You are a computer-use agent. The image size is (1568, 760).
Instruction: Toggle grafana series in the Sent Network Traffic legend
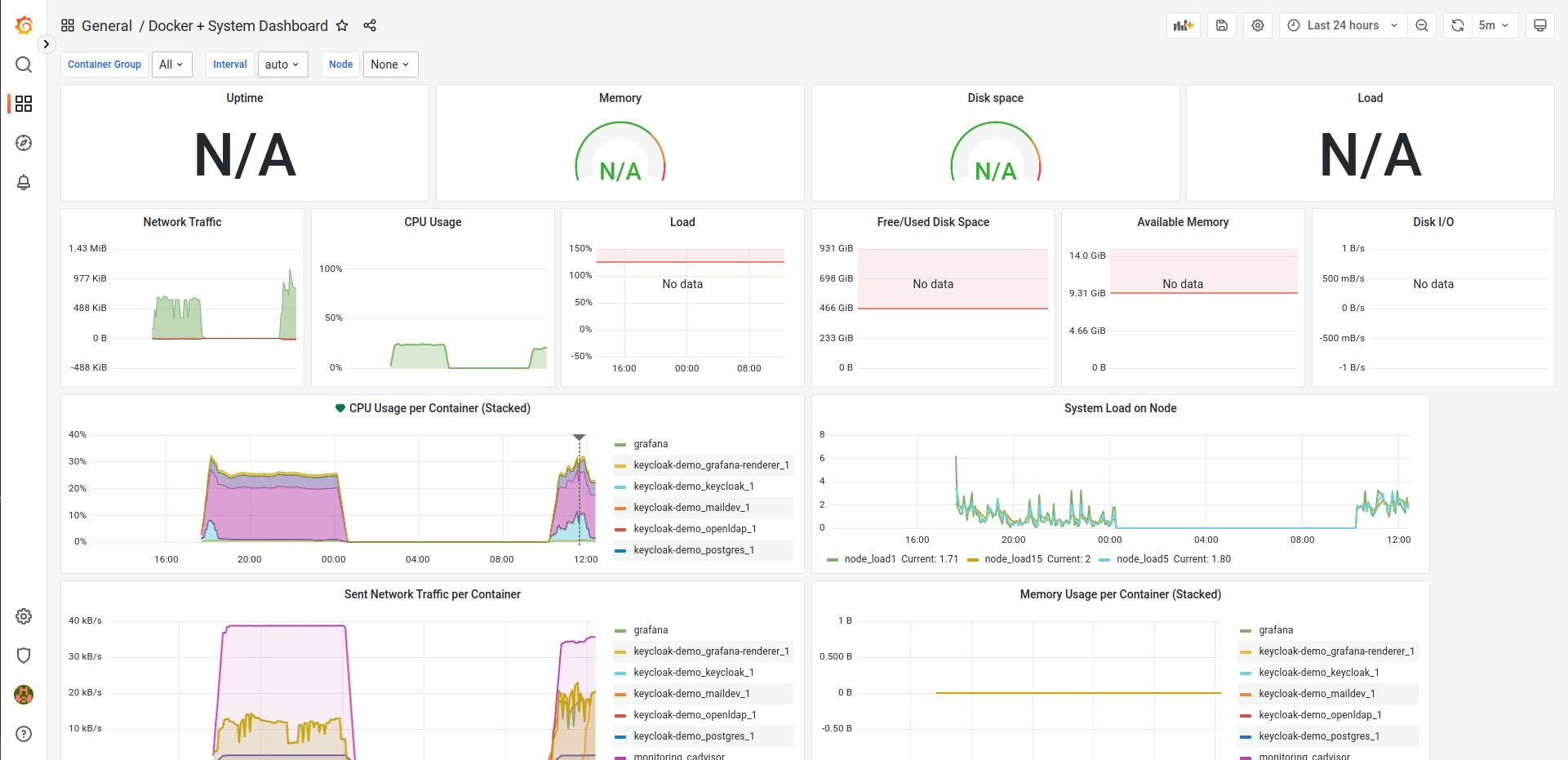coord(651,630)
